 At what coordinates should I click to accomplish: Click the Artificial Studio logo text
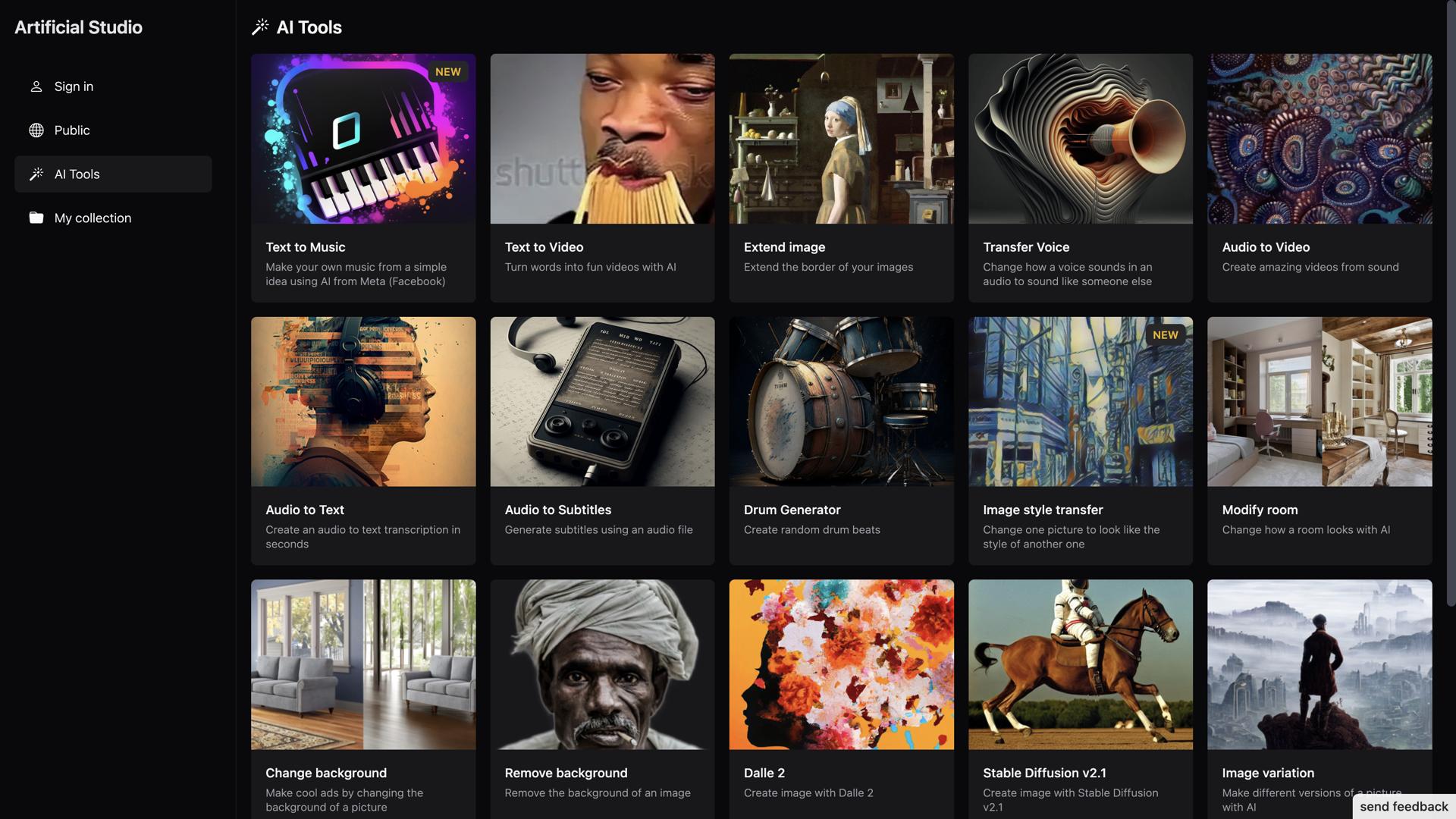click(78, 27)
